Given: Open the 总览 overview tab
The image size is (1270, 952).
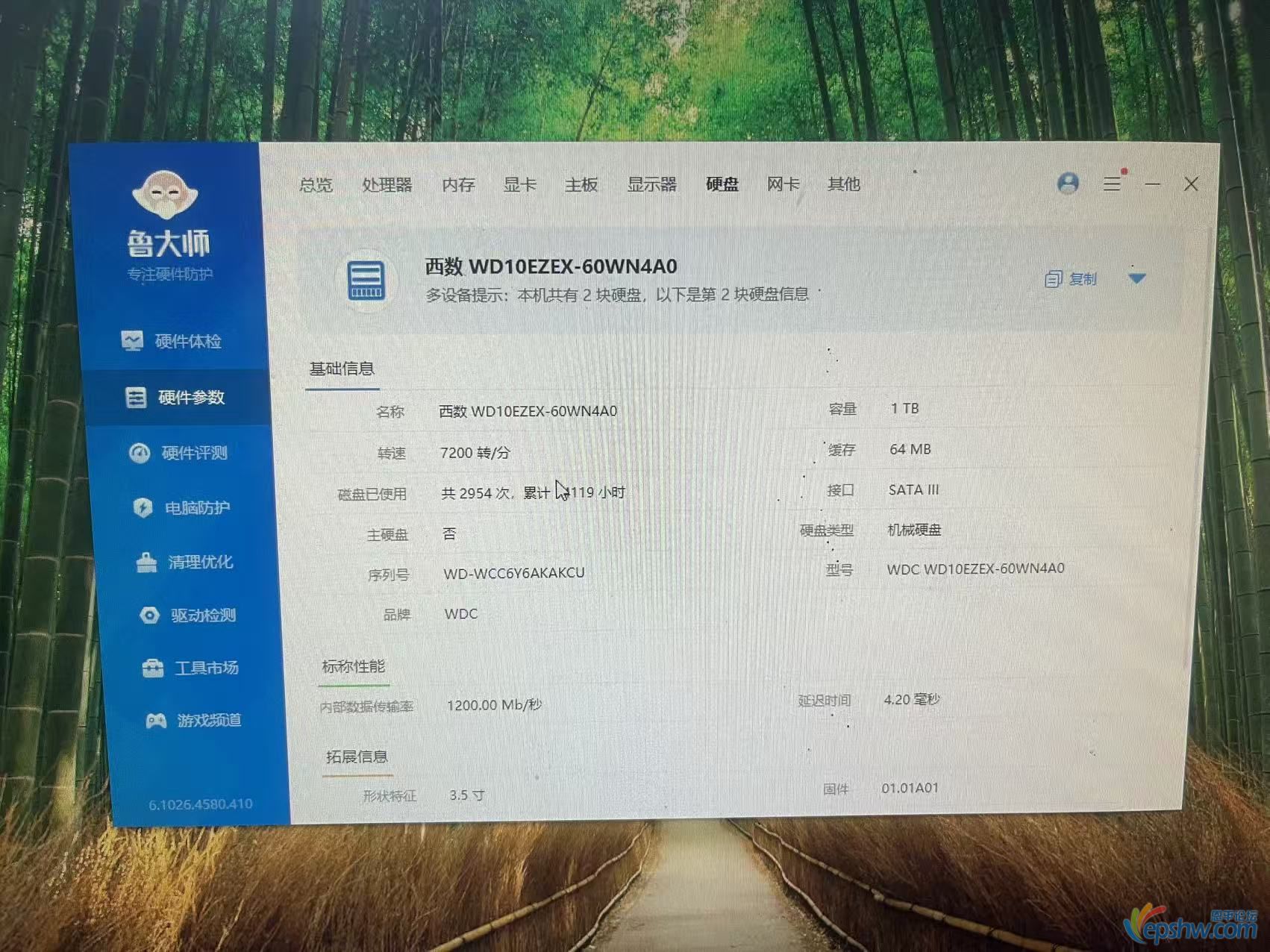Looking at the screenshot, I should [x=316, y=185].
